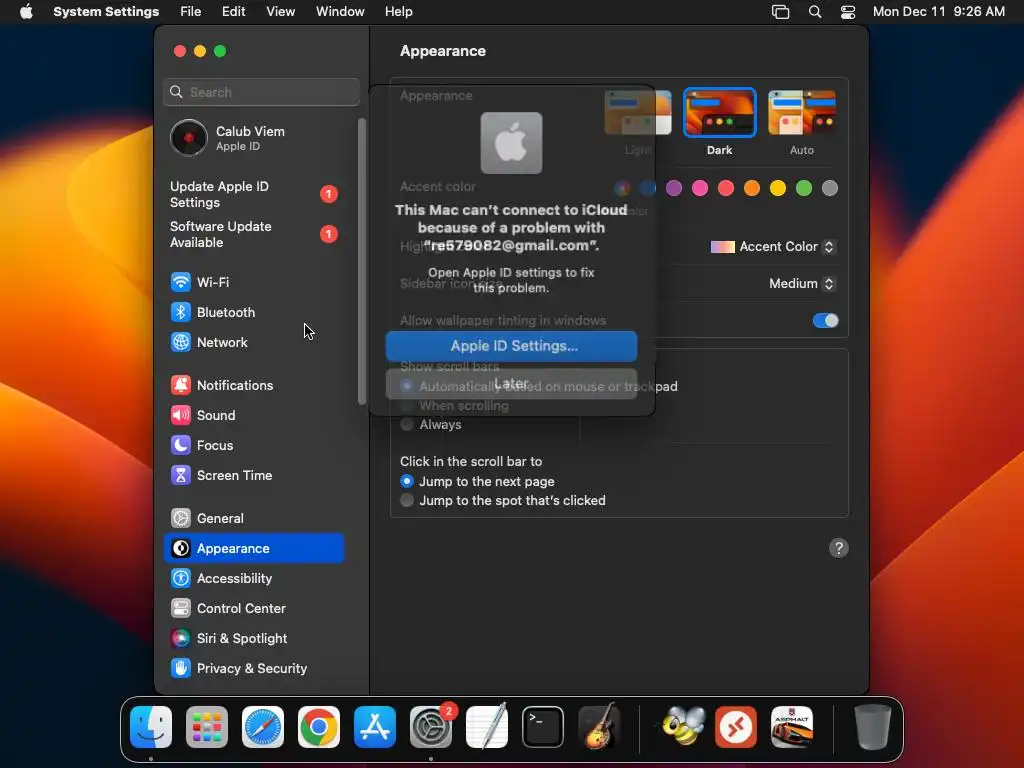The width and height of the screenshot is (1024, 768).
Task: Open Control Center in menu bar
Action: tap(848, 12)
